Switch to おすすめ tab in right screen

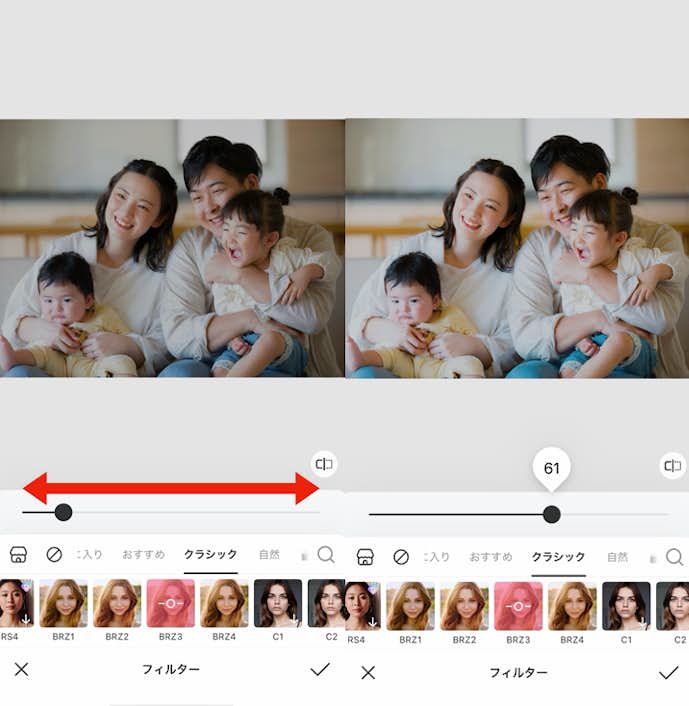491,557
